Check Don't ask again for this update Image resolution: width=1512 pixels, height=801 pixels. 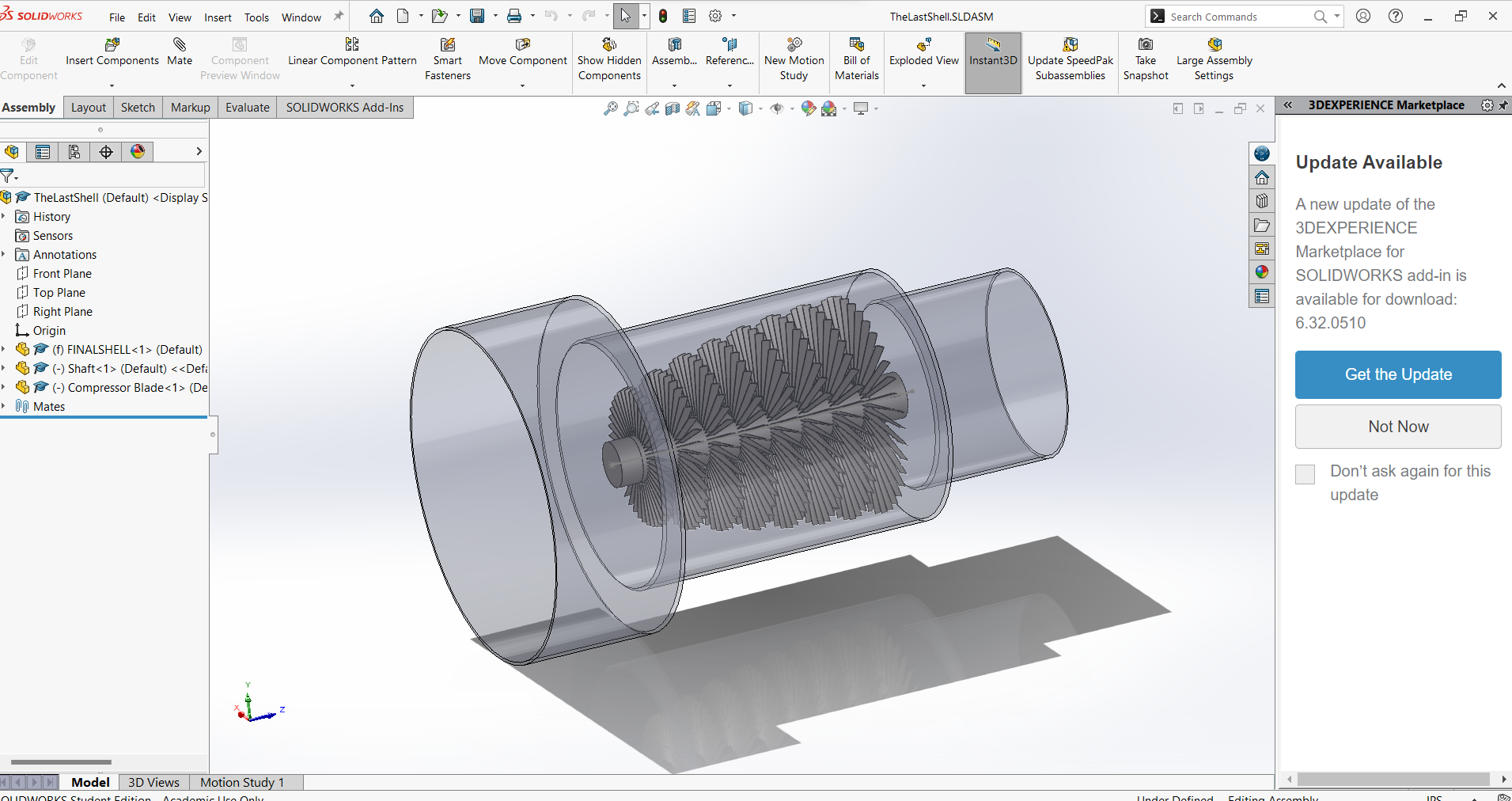click(1305, 474)
